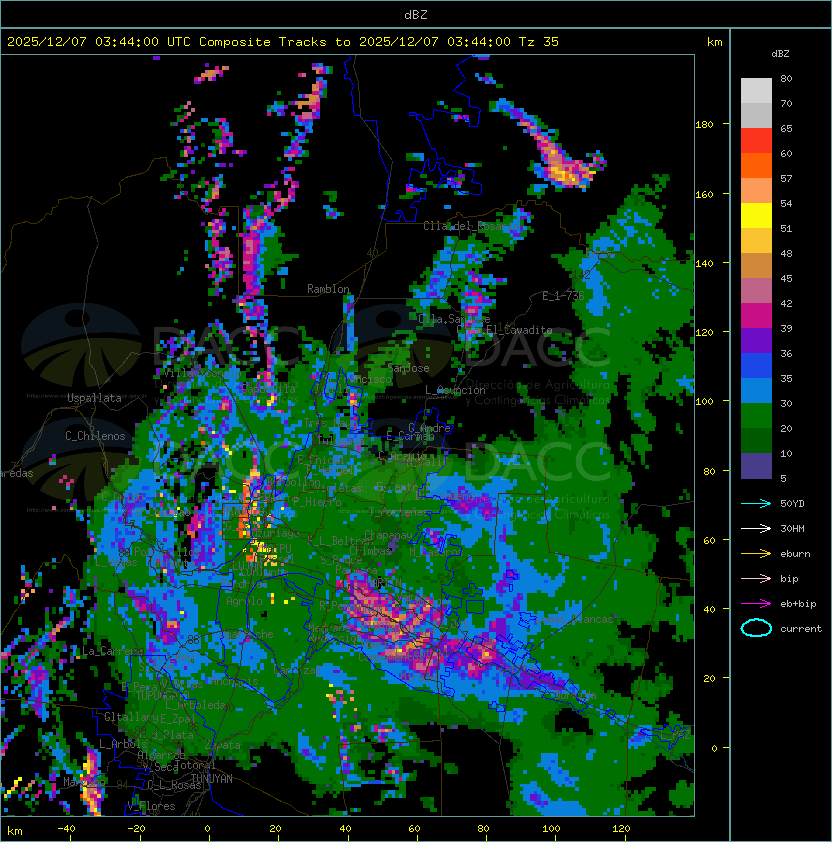Select the purple legend swatch below 39
Viewport: 832px width, 842px height.
(x=756, y=340)
